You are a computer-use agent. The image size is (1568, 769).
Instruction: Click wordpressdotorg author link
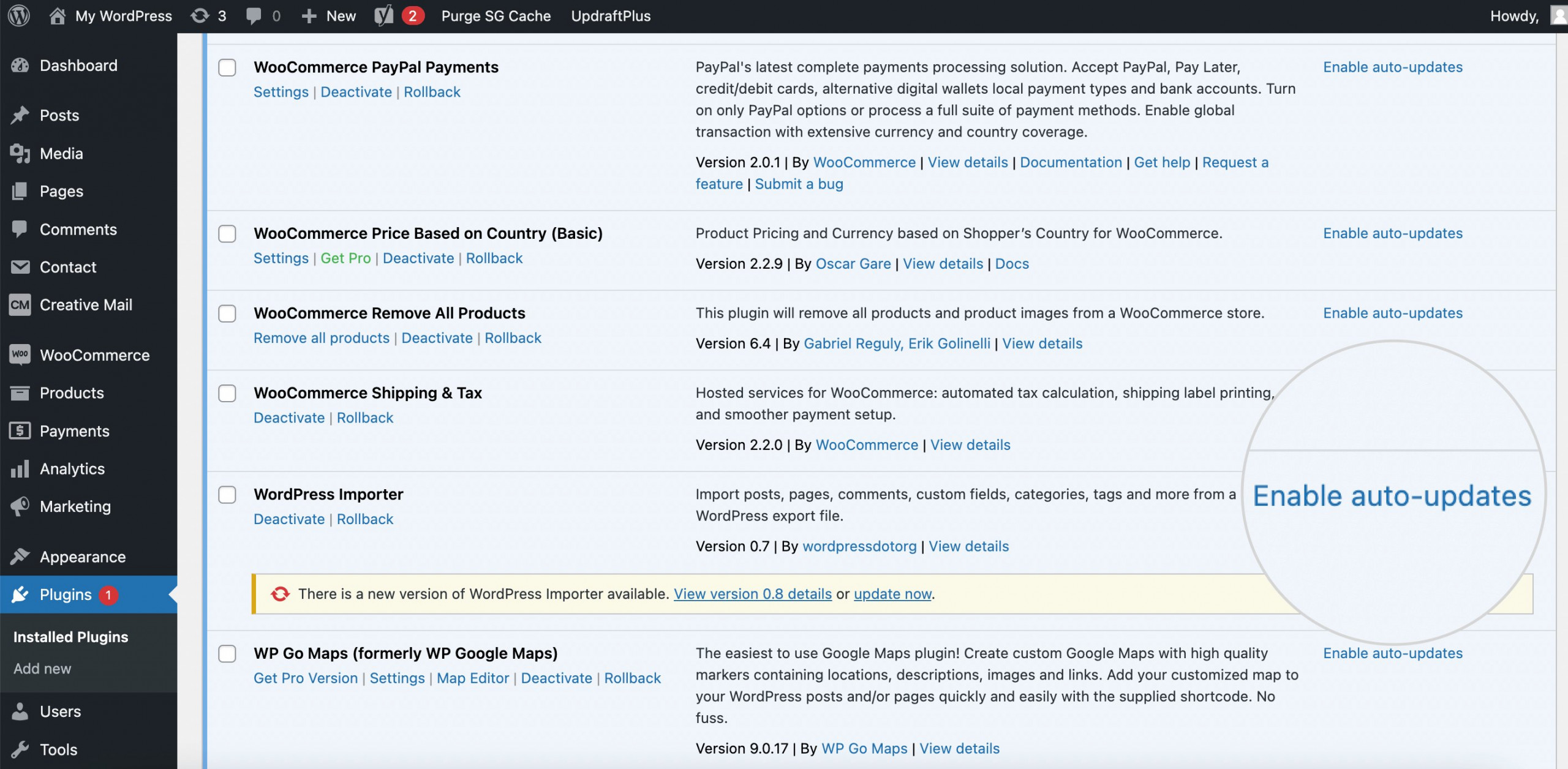[859, 546]
